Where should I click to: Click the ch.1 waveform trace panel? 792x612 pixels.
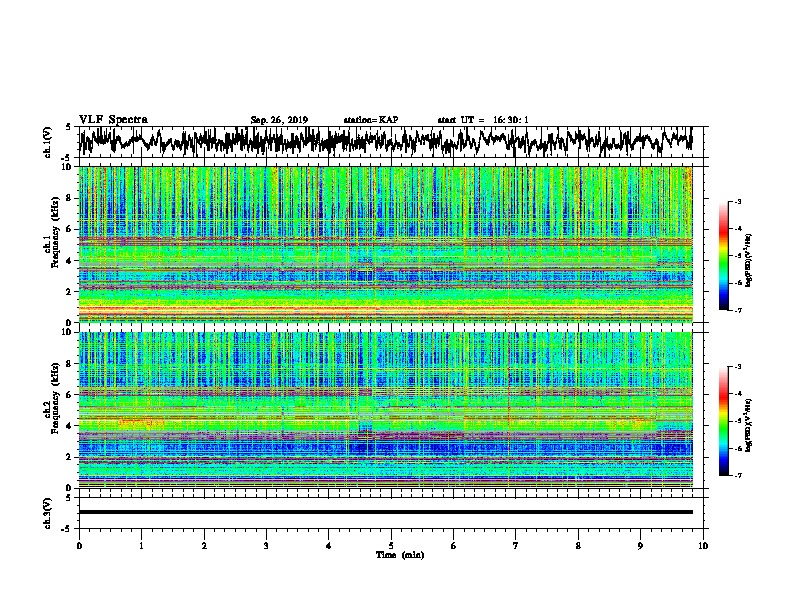tap(393, 142)
